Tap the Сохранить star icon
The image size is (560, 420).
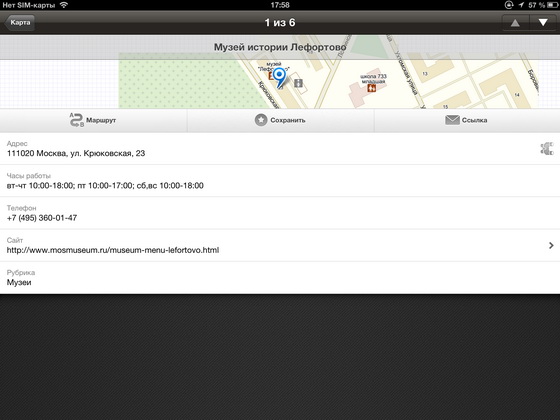pyautogui.click(x=261, y=120)
